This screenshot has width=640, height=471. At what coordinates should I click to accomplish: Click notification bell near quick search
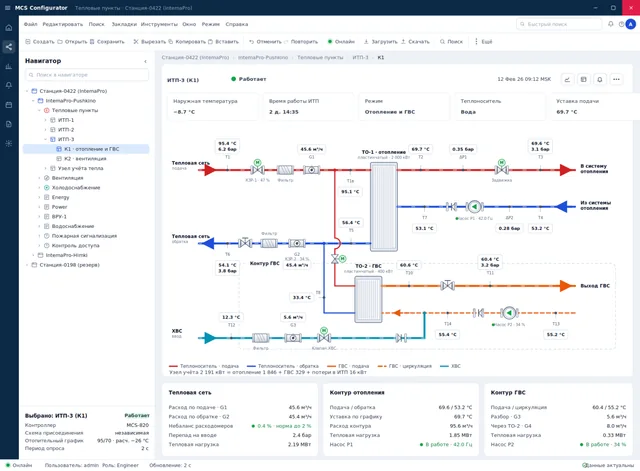pyautogui.click(x=611, y=24)
